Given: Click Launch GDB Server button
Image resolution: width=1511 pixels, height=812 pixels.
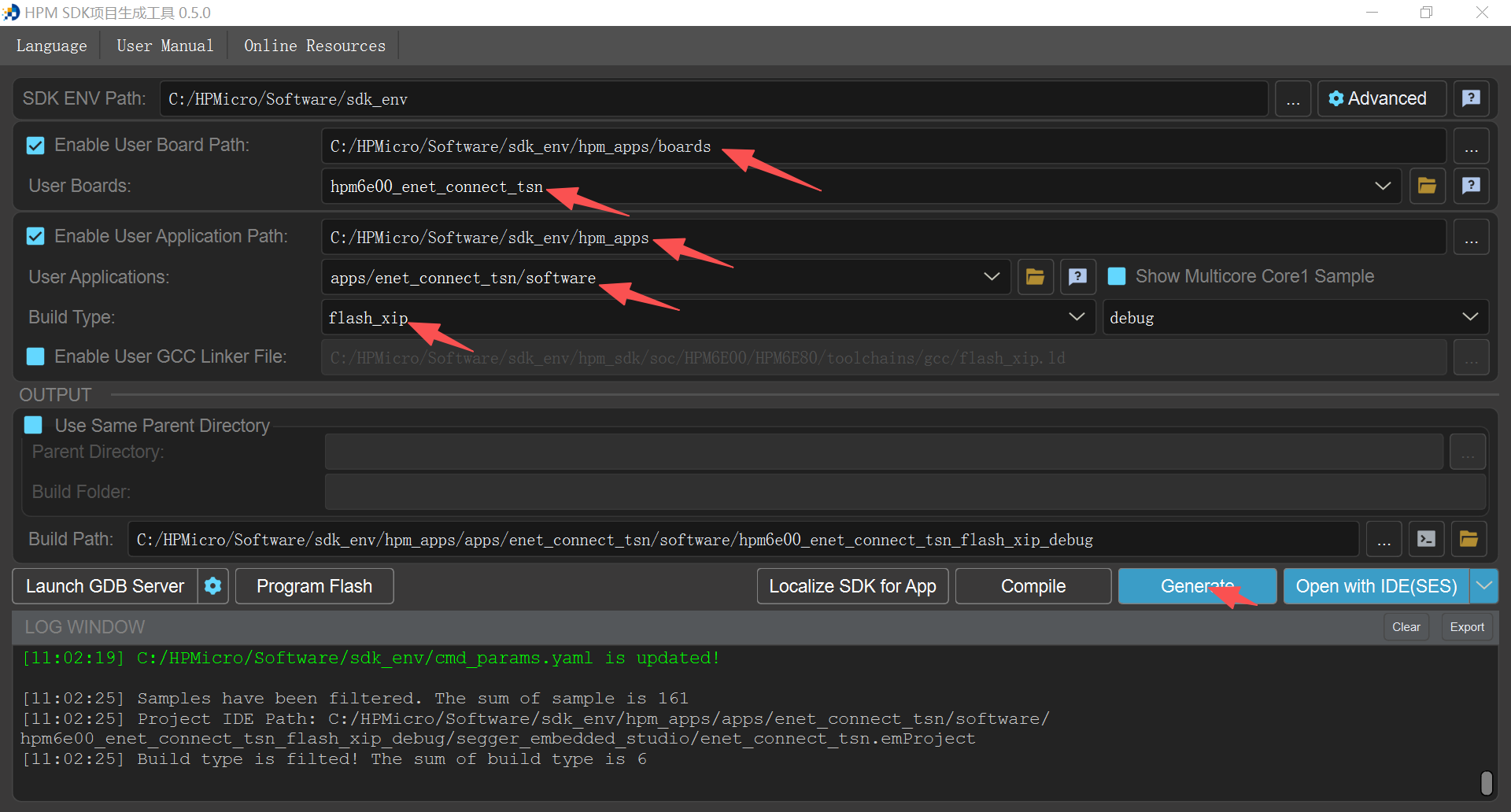Looking at the screenshot, I should point(105,586).
